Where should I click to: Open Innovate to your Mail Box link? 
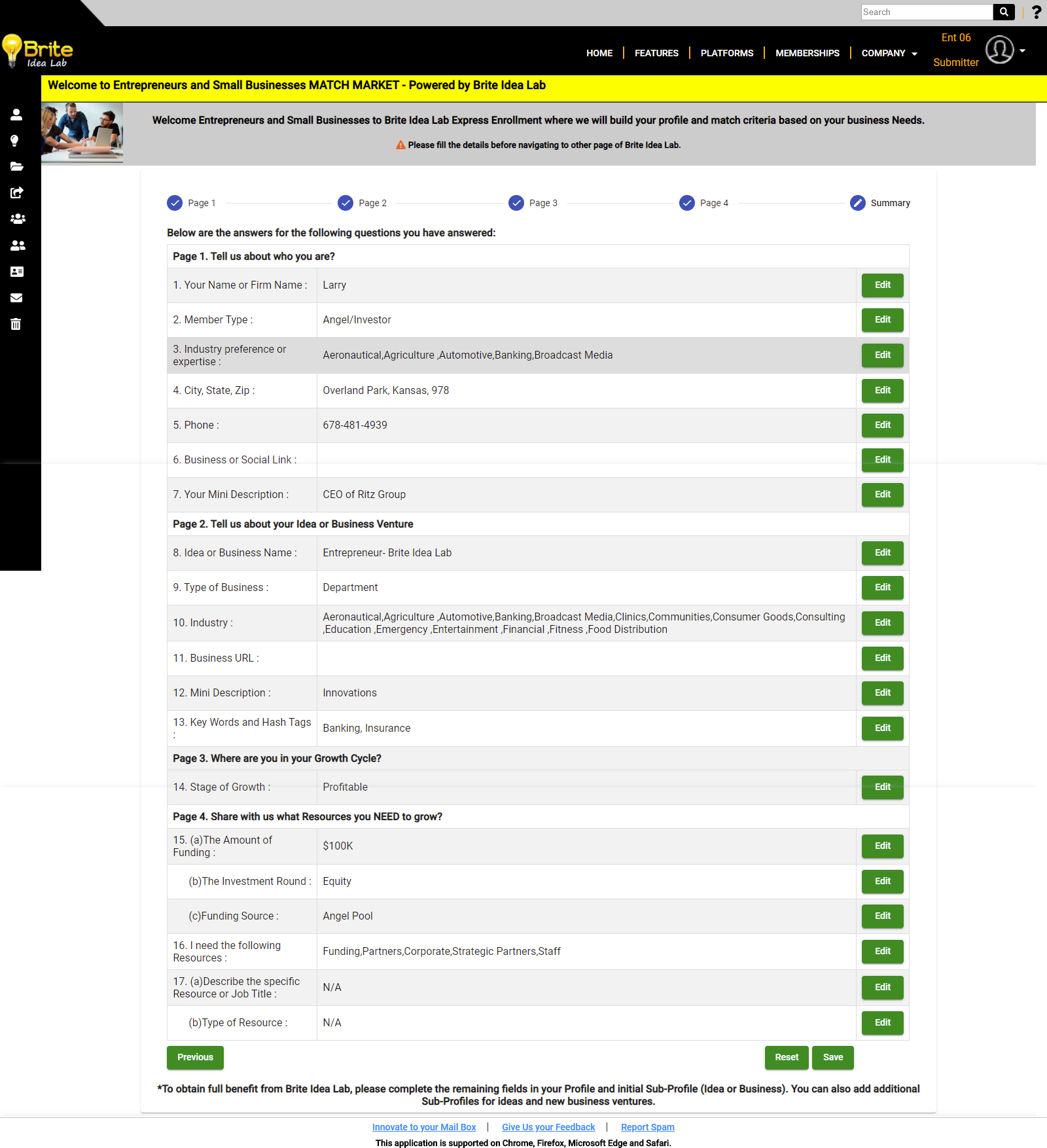(x=424, y=1127)
